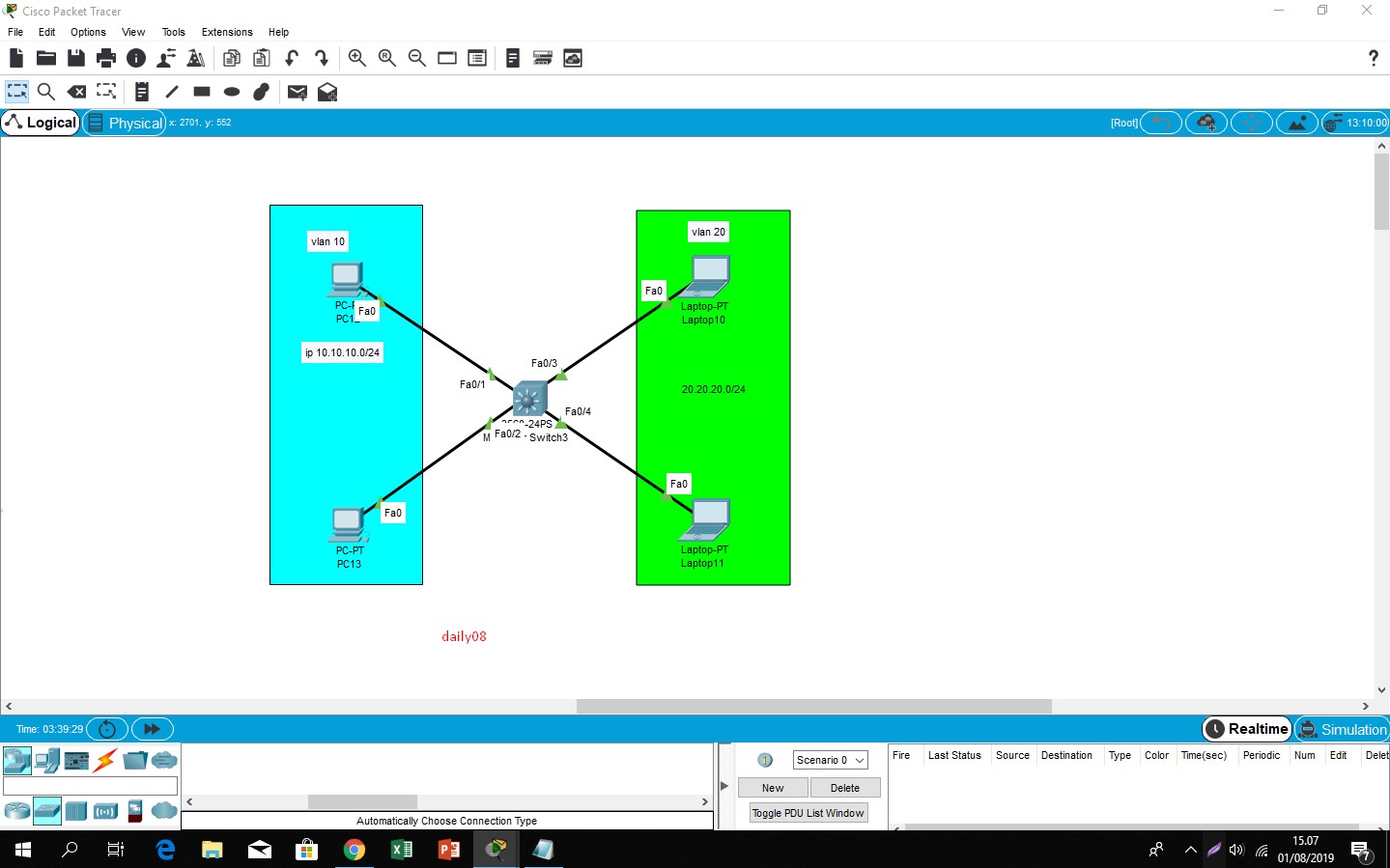The width and height of the screenshot is (1390, 868).
Task: Click the Zoom In toolbar icon
Action: point(356,58)
